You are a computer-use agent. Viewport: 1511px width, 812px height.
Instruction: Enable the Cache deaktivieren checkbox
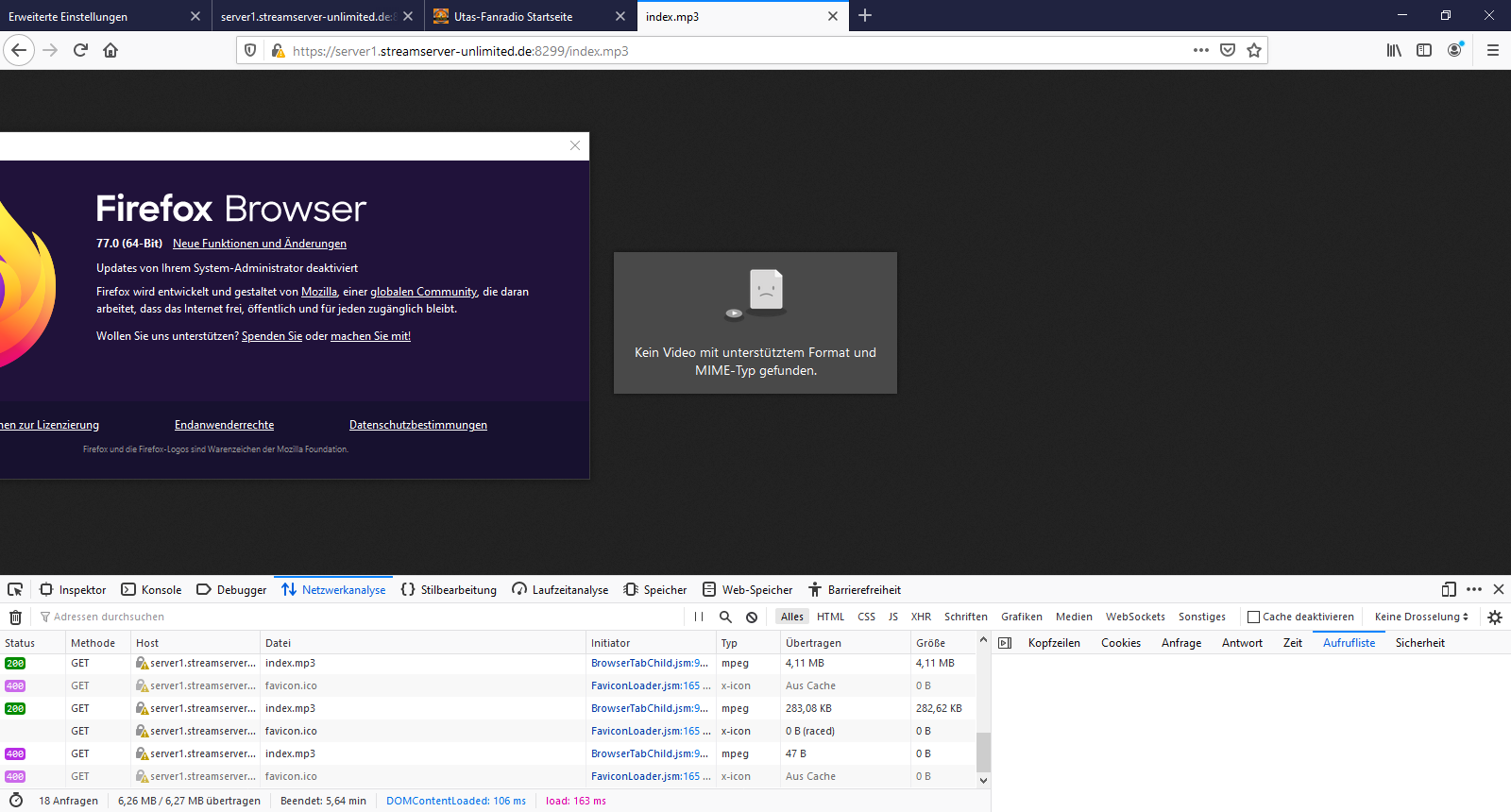(1254, 617)
